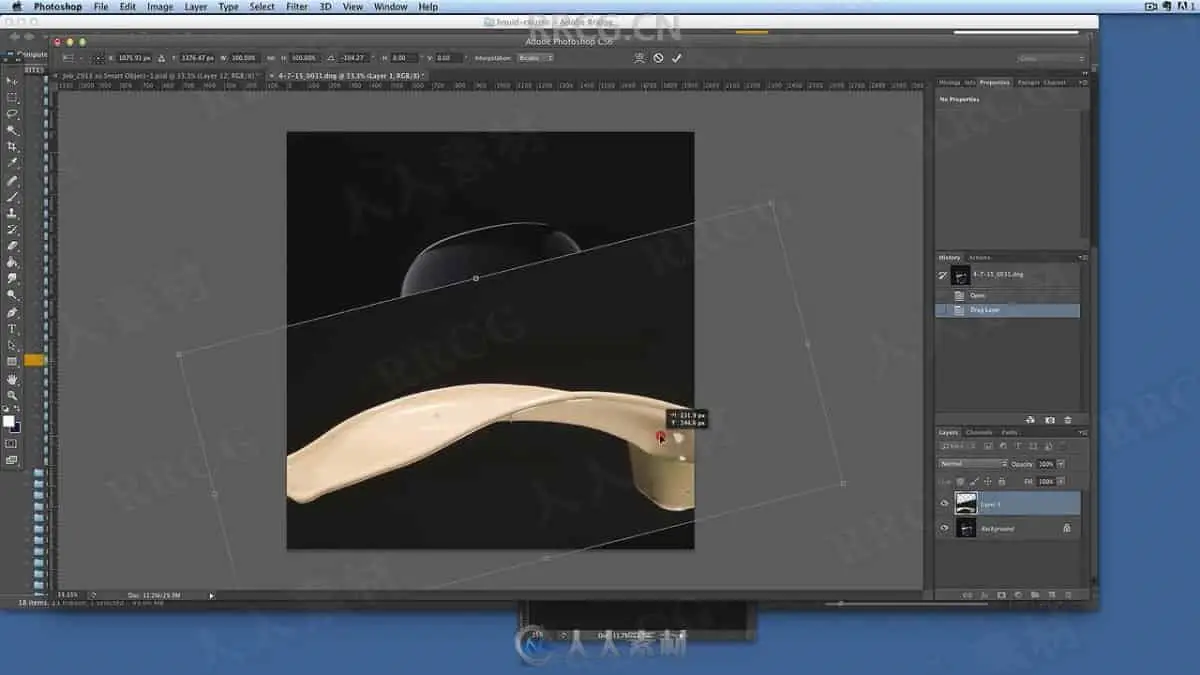Select the Lasso tool
The width and height of the screenshot is (1200, 675).
(12, 114)
